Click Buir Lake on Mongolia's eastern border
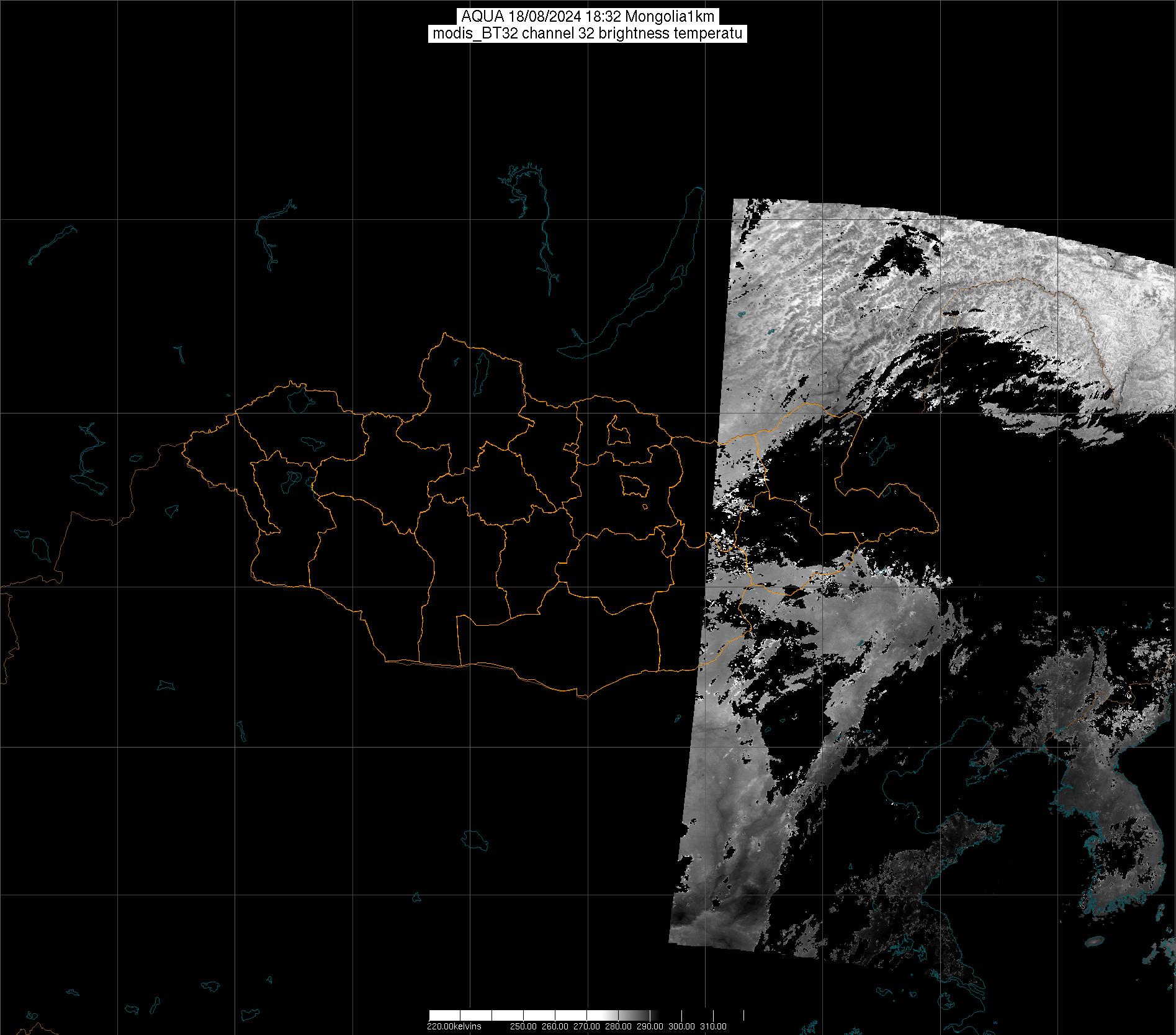Screen dimensions: 1176x1035 point(888,492)
